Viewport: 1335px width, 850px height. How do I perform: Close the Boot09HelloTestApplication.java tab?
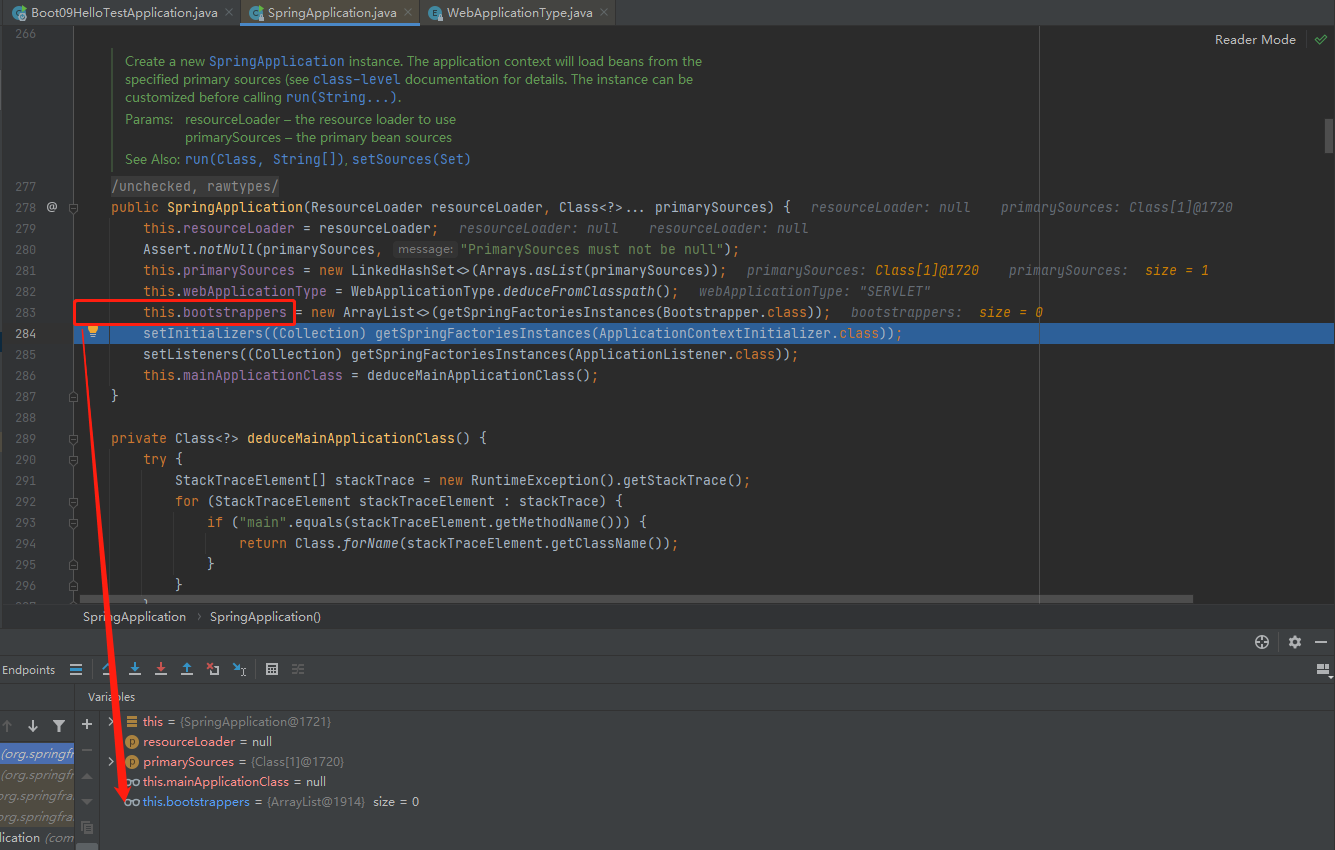[x=228, y=12]
